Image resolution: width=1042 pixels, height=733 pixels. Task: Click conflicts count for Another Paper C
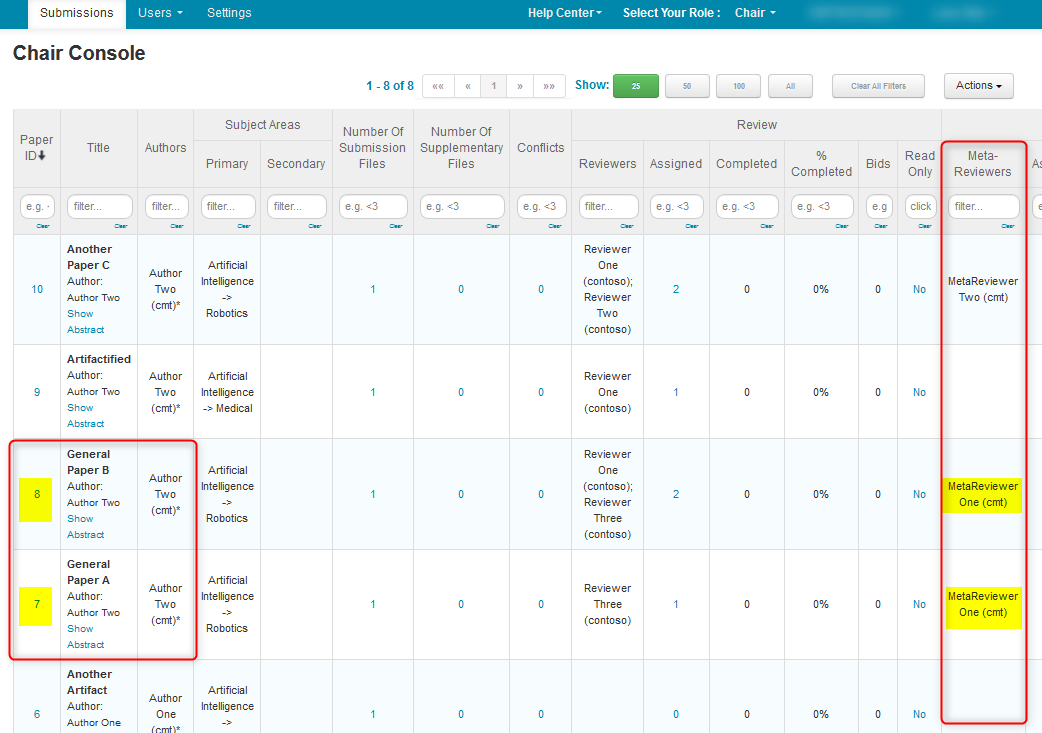point(541,289)
